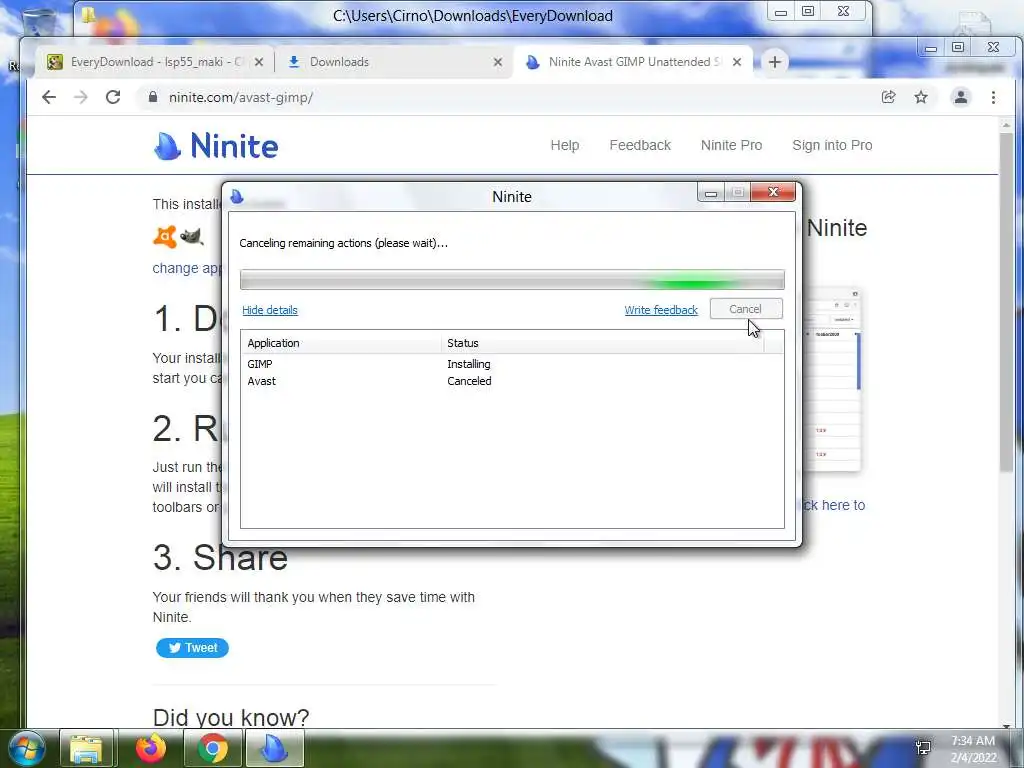
Task: Open a new Chrome tab
Action: (775, 62)
